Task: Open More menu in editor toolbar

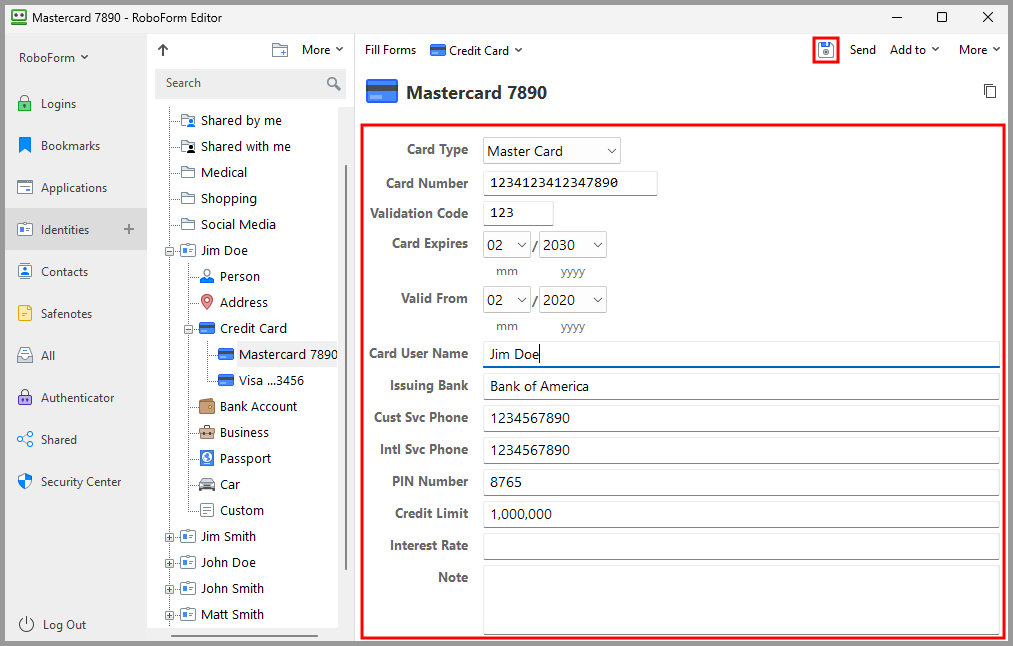Action: pos(979,50)
